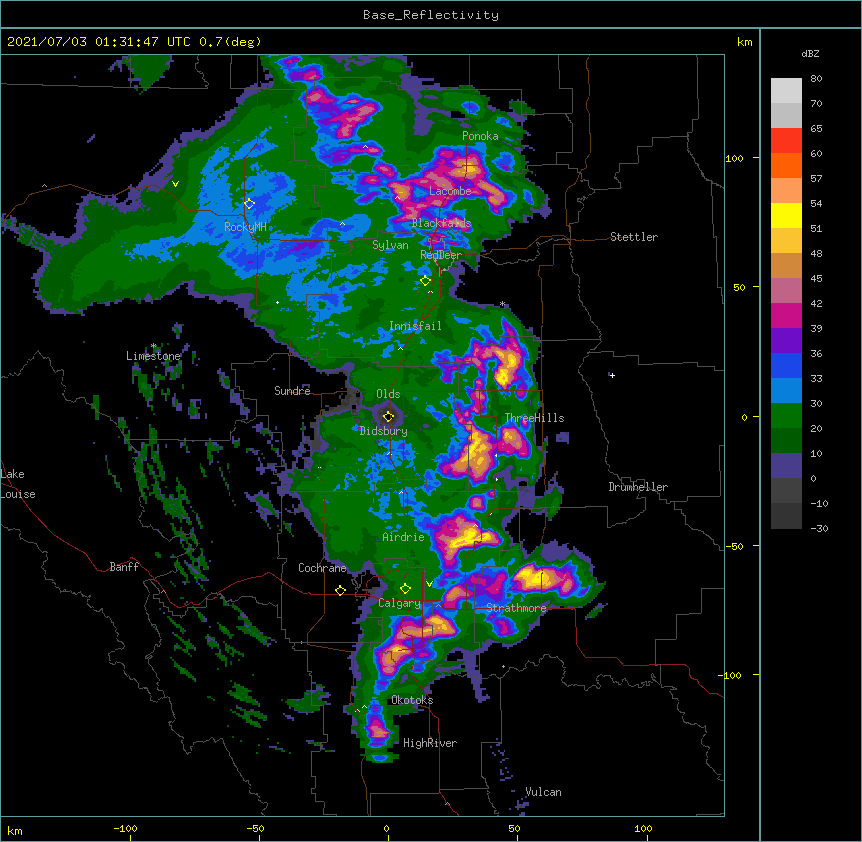This screenshot has width=862, height=842.
Task: Click the Okotoks town label
Action: (412, 700)
